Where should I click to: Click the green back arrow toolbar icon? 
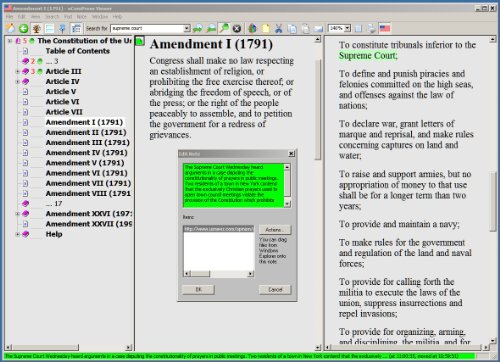(x=23, y=28)
